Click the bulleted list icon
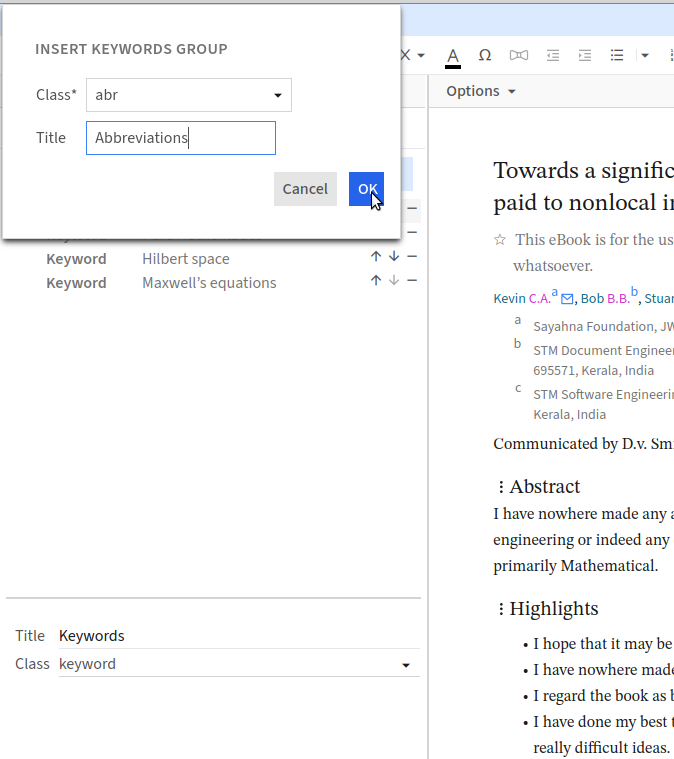Screen dimensions: 674x759 coord(617,55)
